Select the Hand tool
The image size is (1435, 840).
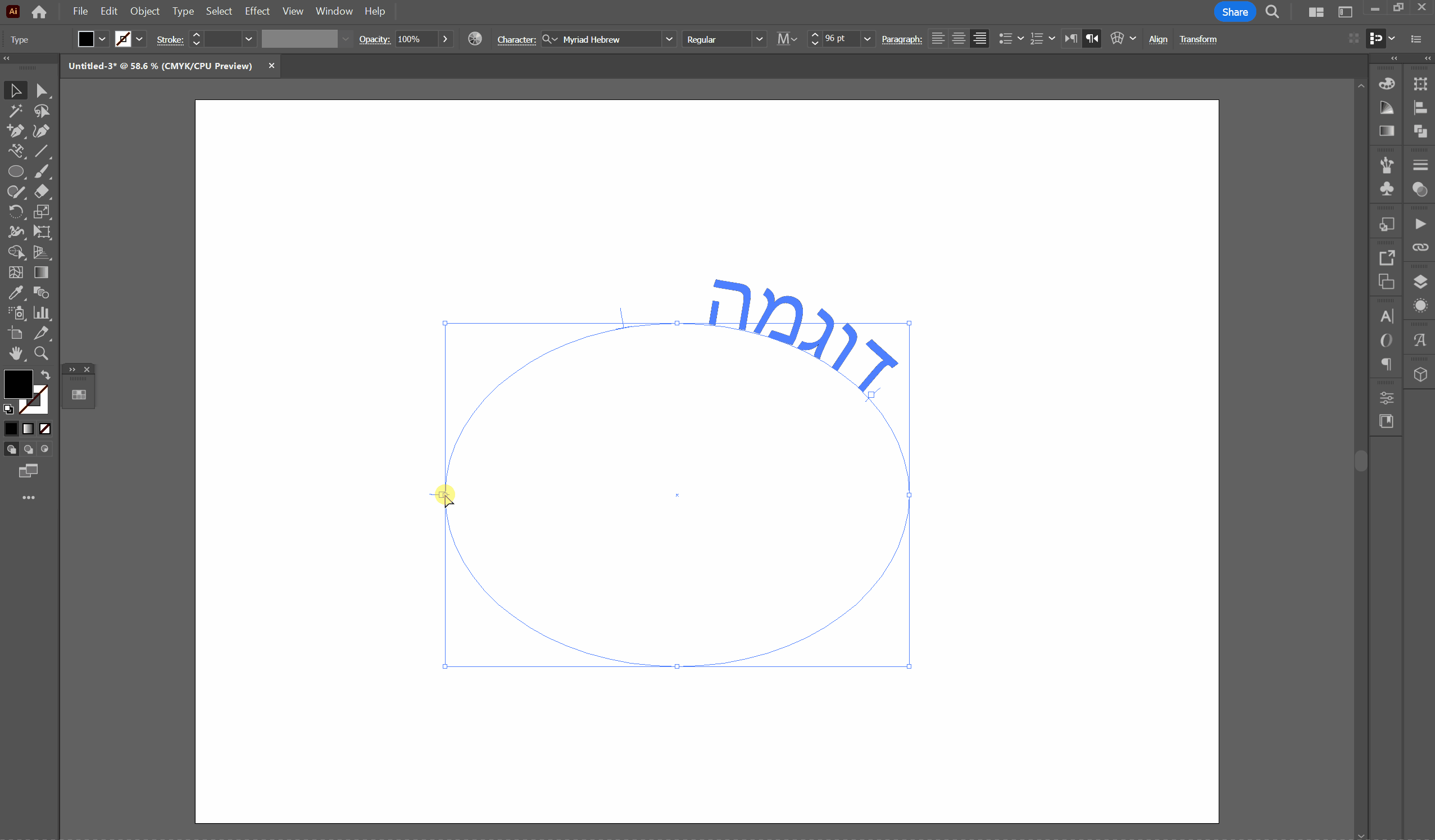tap(16, 353)
